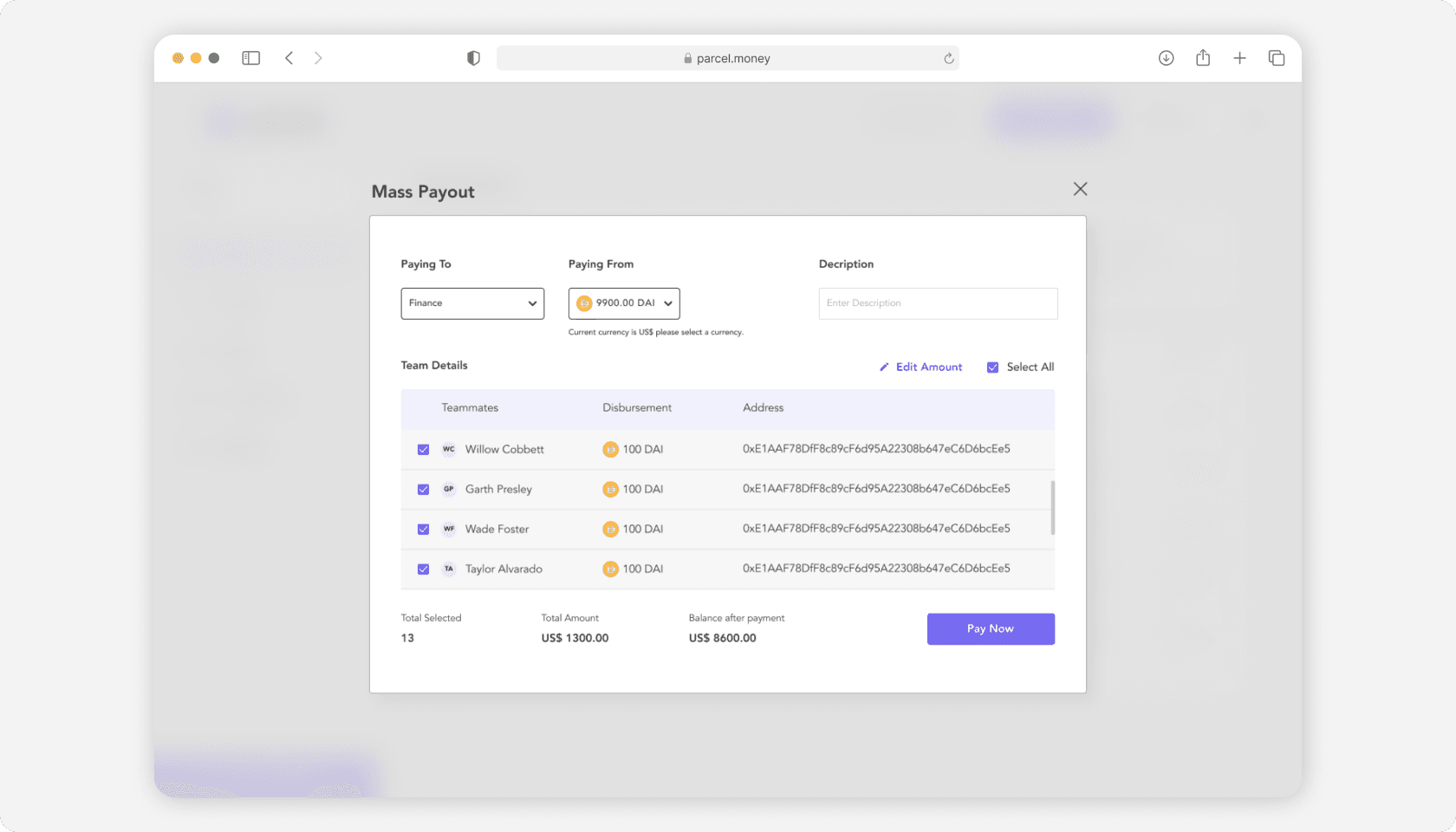
Task: Click Garth Presley's GP avatar
Action: click(449, 489)
